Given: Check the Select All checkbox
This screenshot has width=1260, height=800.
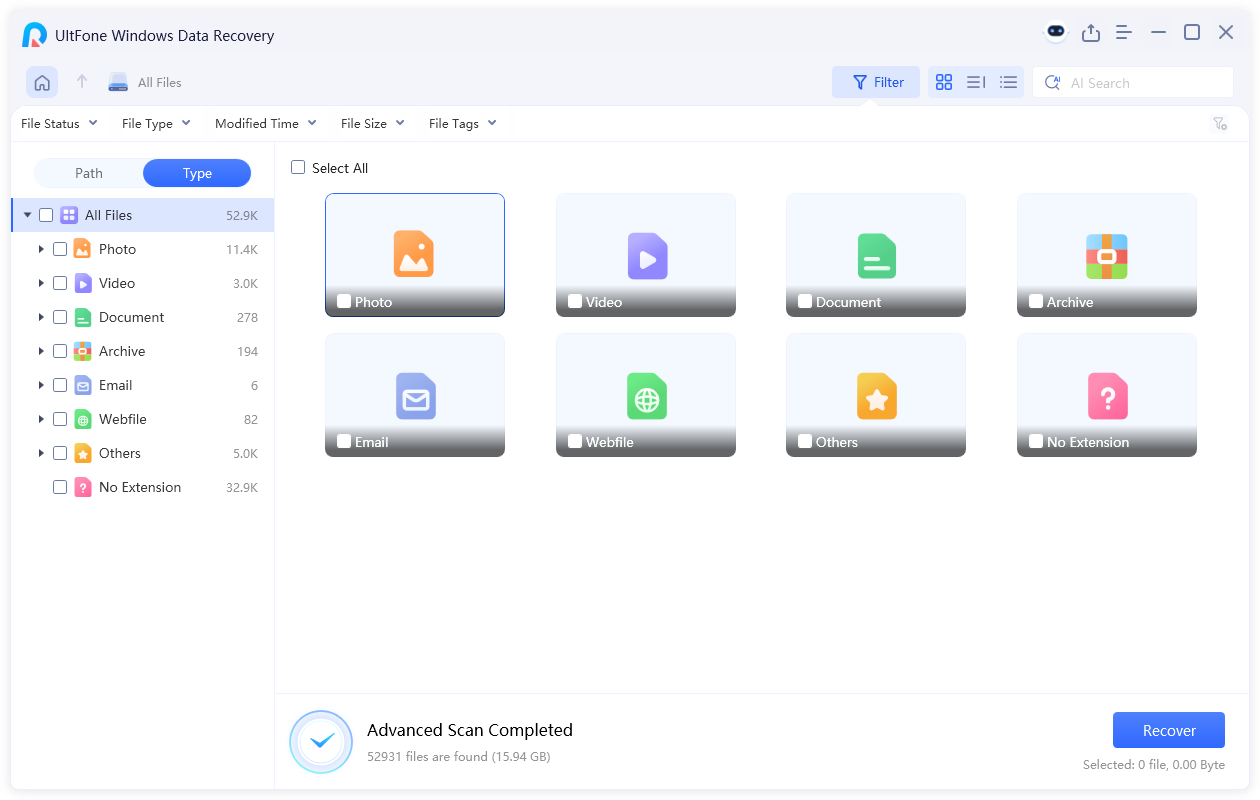Looking at the screenshot, I should [298, 167].
